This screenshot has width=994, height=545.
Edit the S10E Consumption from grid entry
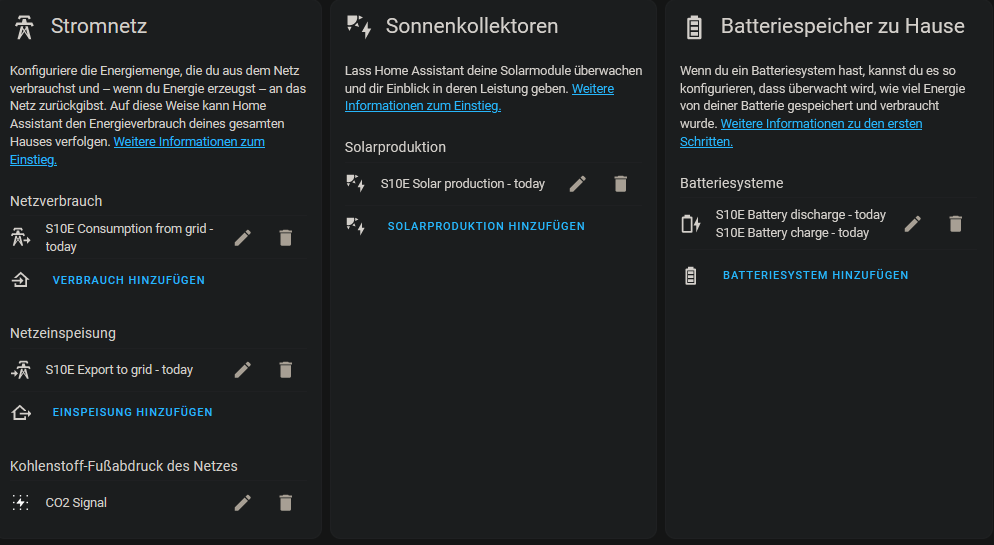pyautogui.click(x=243, y=238)
